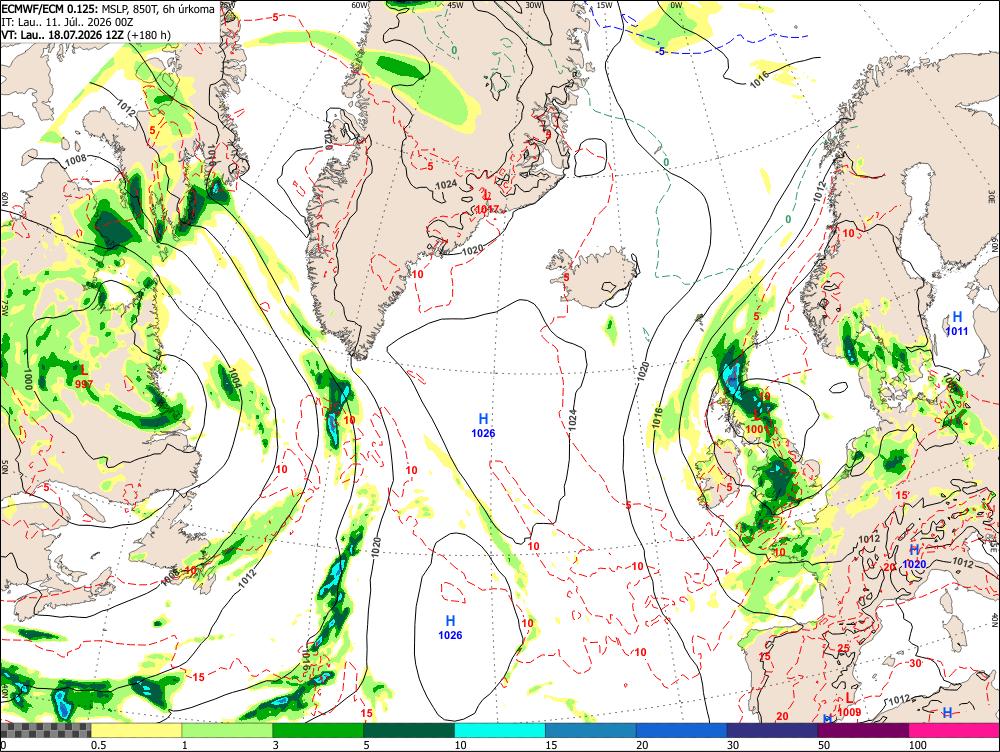
Task: Click the 1024 isobar label on Greenland
Action: (x=446, y=184)
